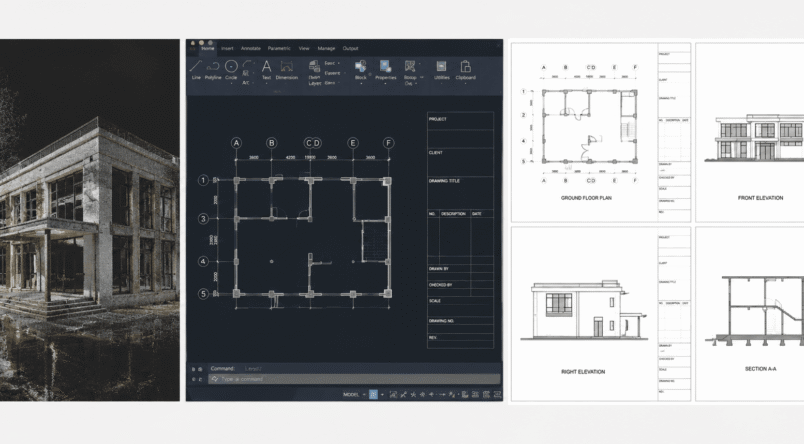Screen dimensions: 804x444
Task: Click the building point-cloud photo
Action: (90, 220)
